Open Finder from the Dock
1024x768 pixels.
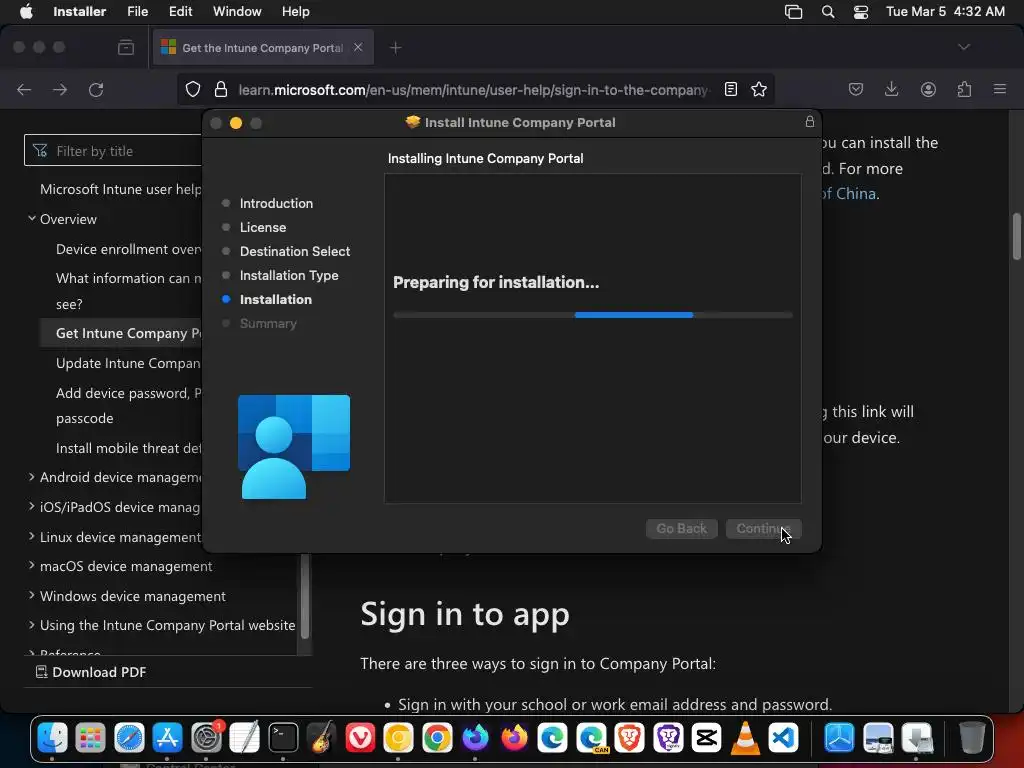(52, 738)
